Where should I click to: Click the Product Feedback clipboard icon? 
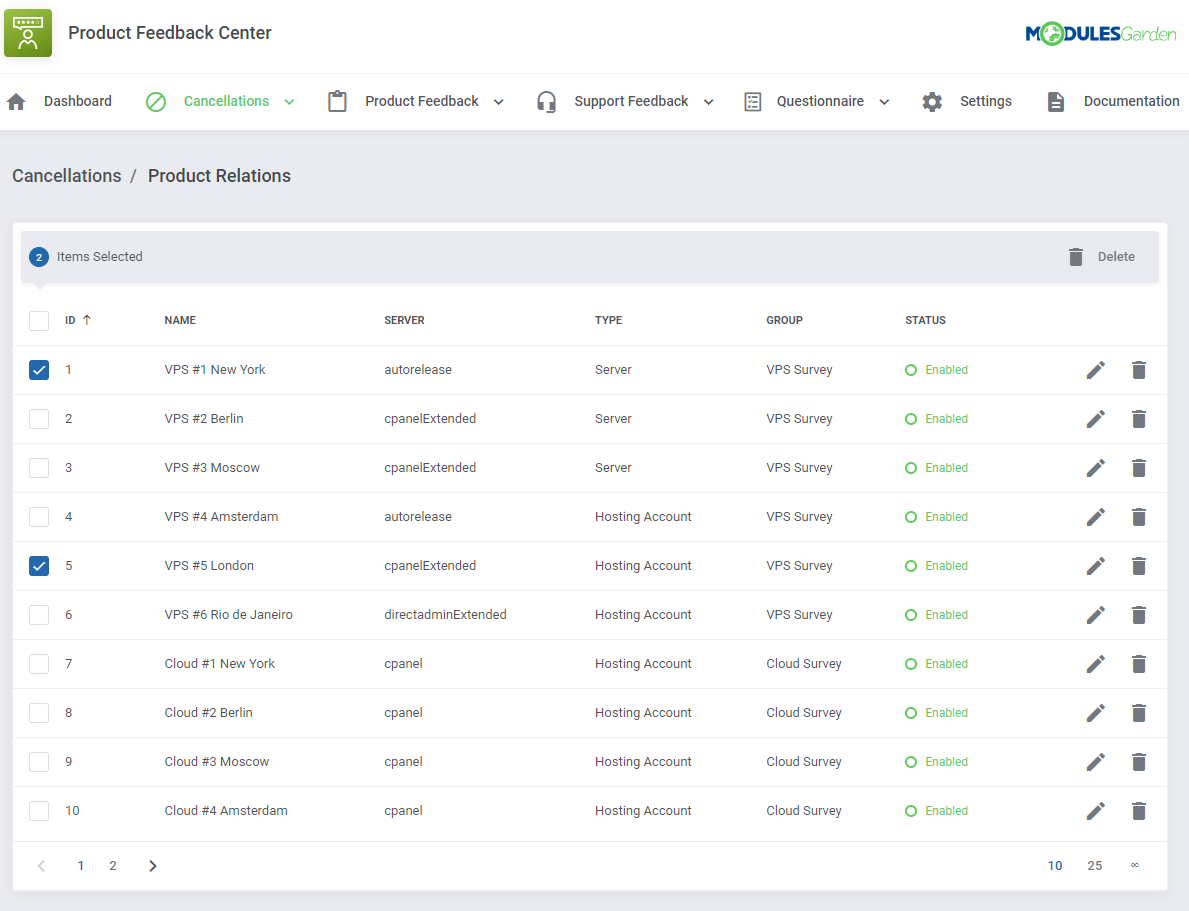tap(337, 102)
